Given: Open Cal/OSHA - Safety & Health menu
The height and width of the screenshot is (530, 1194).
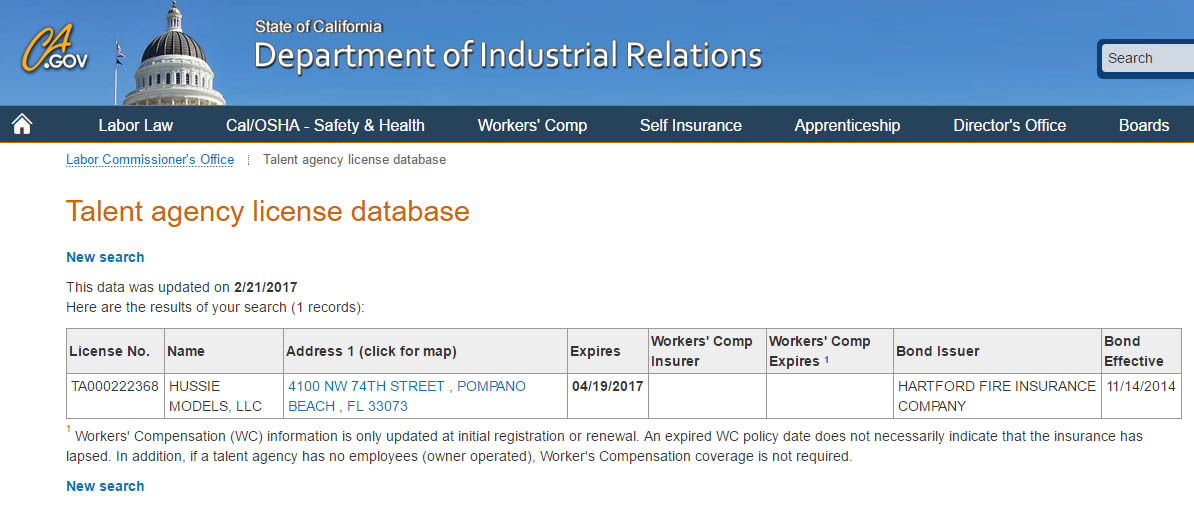Looking at the screenshot, I should coord(325,126).
